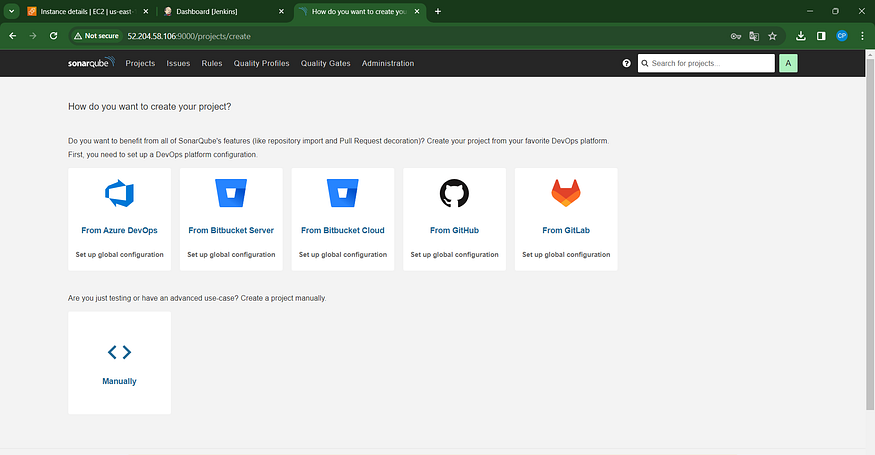Click 'Set up global configuration' under GitHub

(x=454, y=255)
